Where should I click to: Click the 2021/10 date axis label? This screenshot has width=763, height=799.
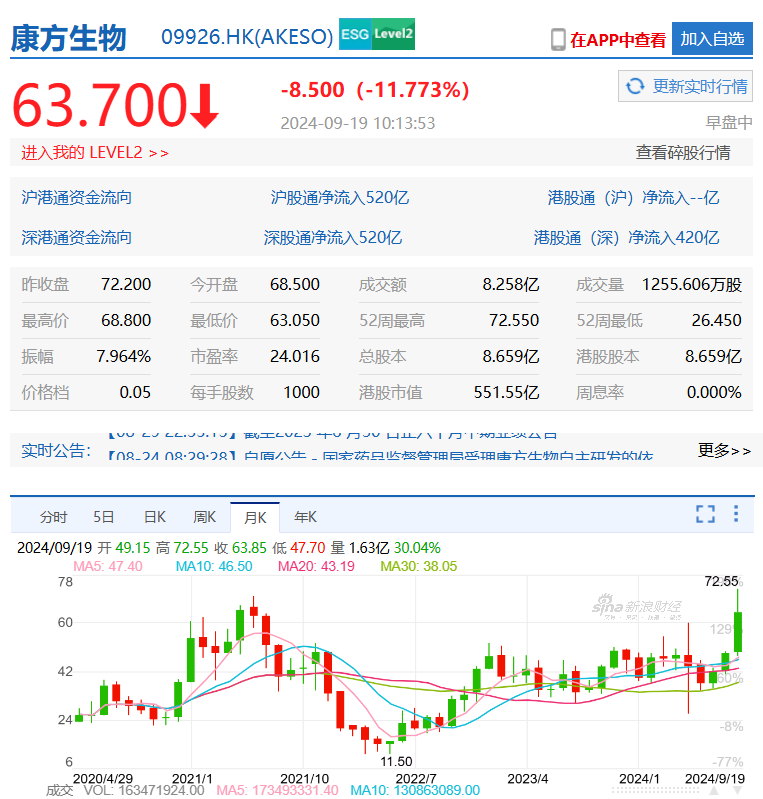click(x=304, y=779)
